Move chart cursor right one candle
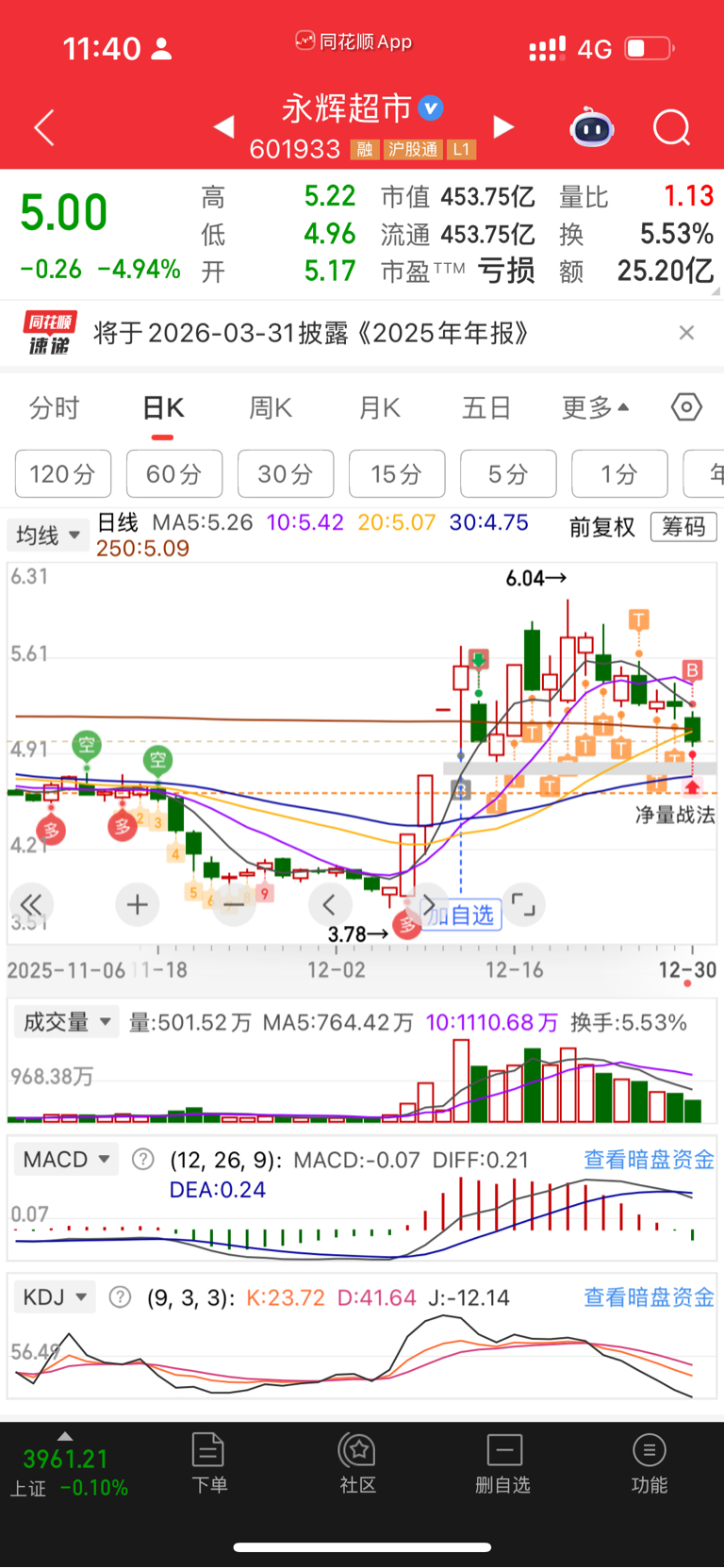This screenshot has height=1568, width=724. tap(428, 904)
